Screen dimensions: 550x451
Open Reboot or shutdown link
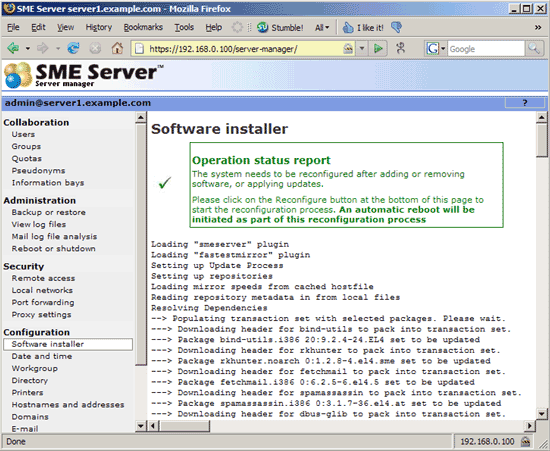(x=54, y=248)
